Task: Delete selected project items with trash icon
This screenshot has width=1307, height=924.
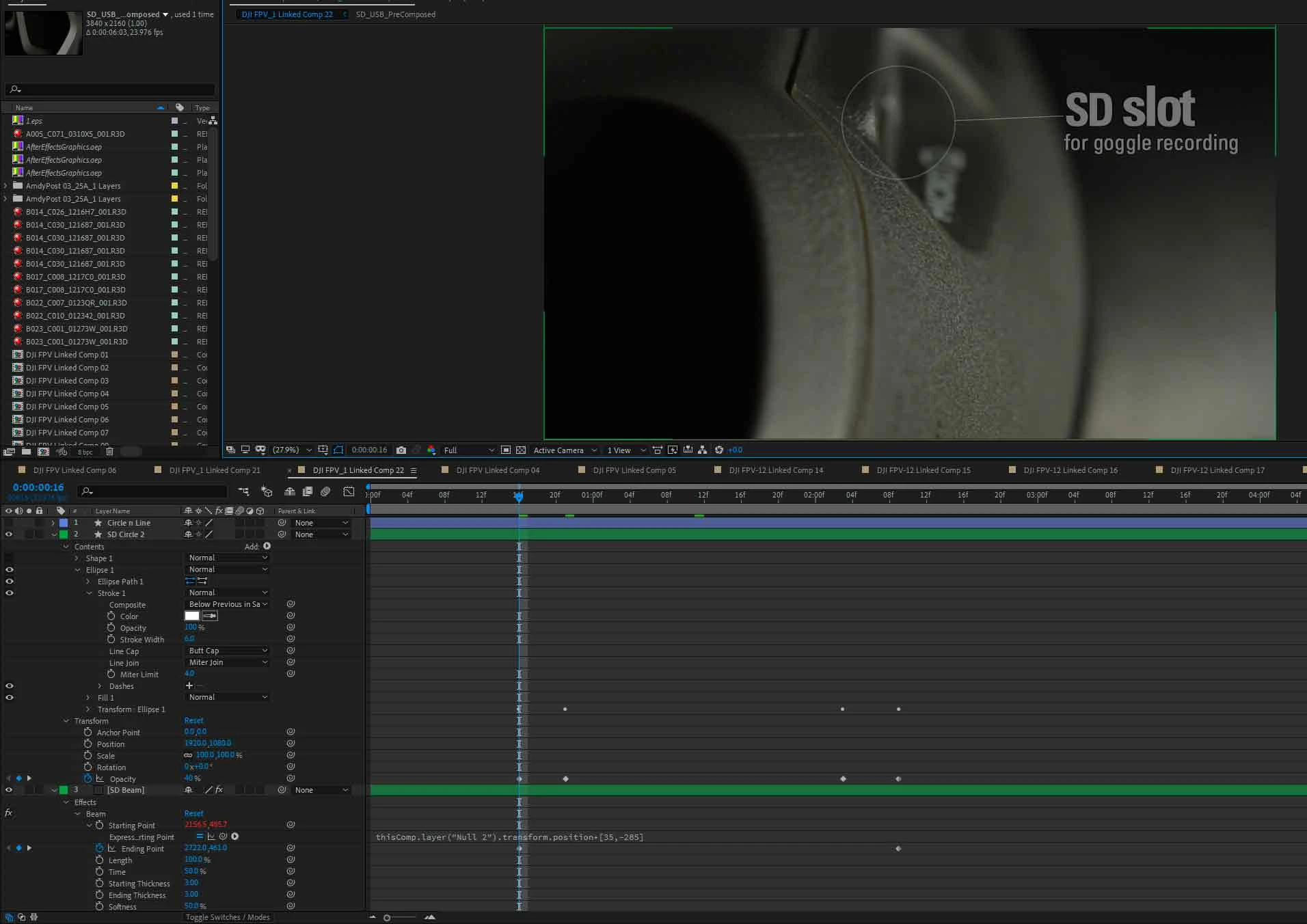Action: [109, 452]
